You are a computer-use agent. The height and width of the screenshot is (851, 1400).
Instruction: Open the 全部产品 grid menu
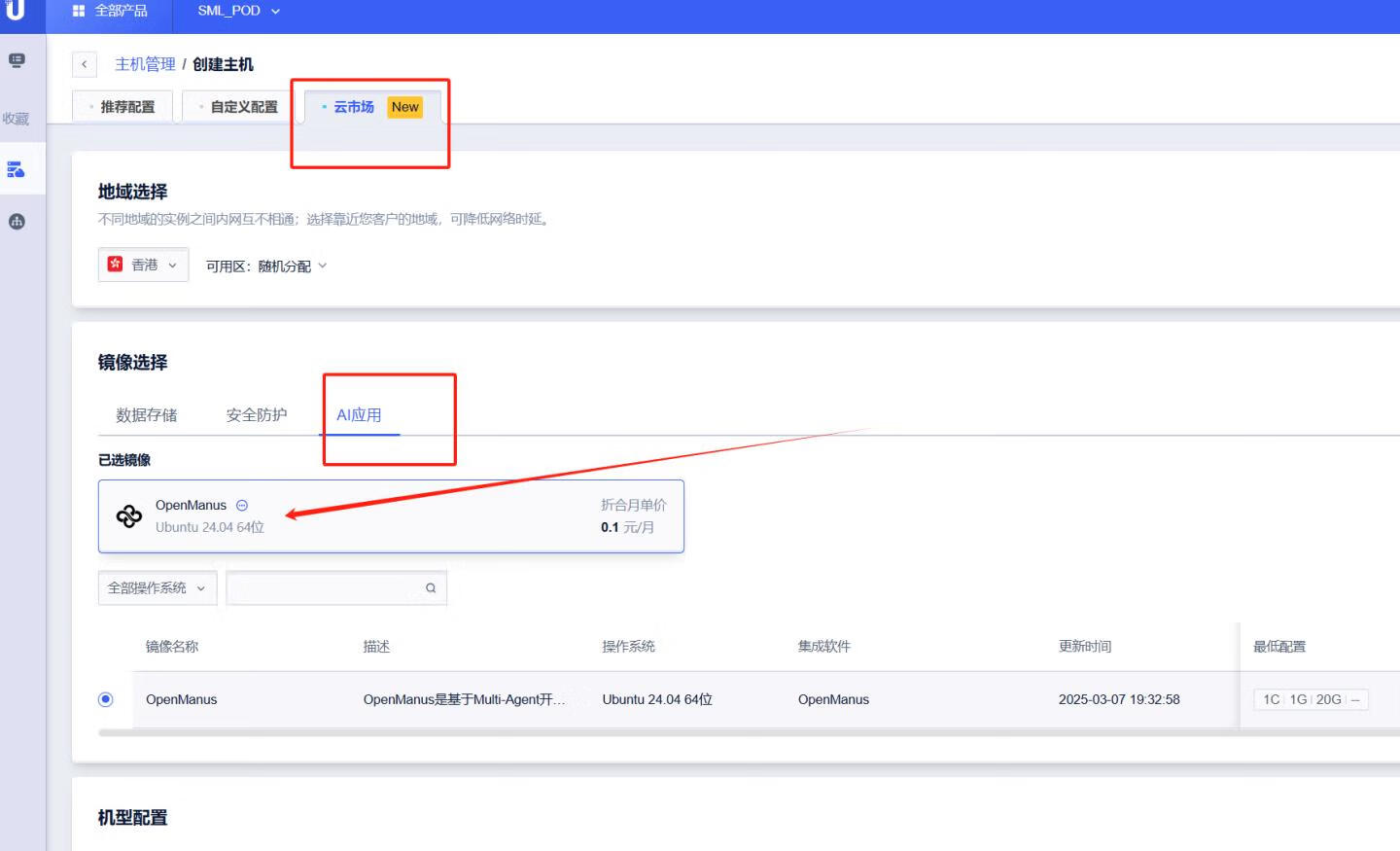pyautogui.click(x=110, y=11)
